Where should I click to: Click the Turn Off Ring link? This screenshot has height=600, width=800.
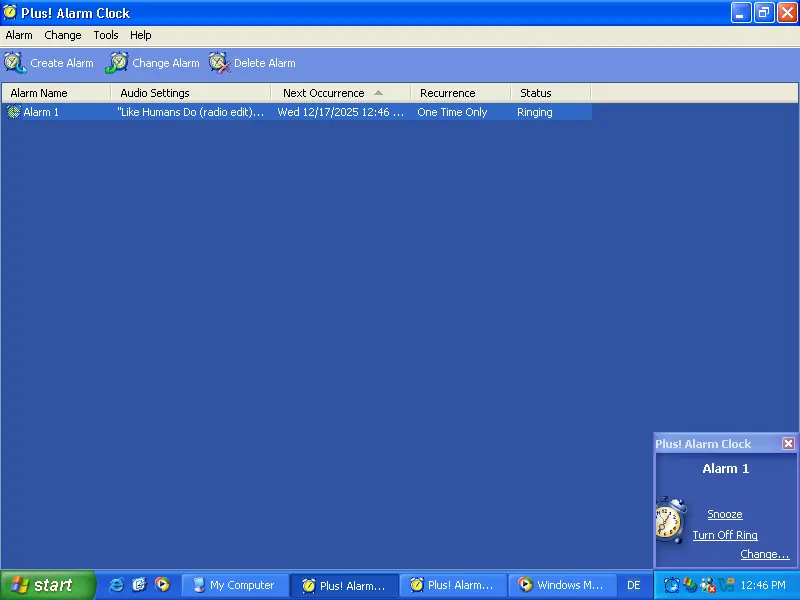point(725,535)
